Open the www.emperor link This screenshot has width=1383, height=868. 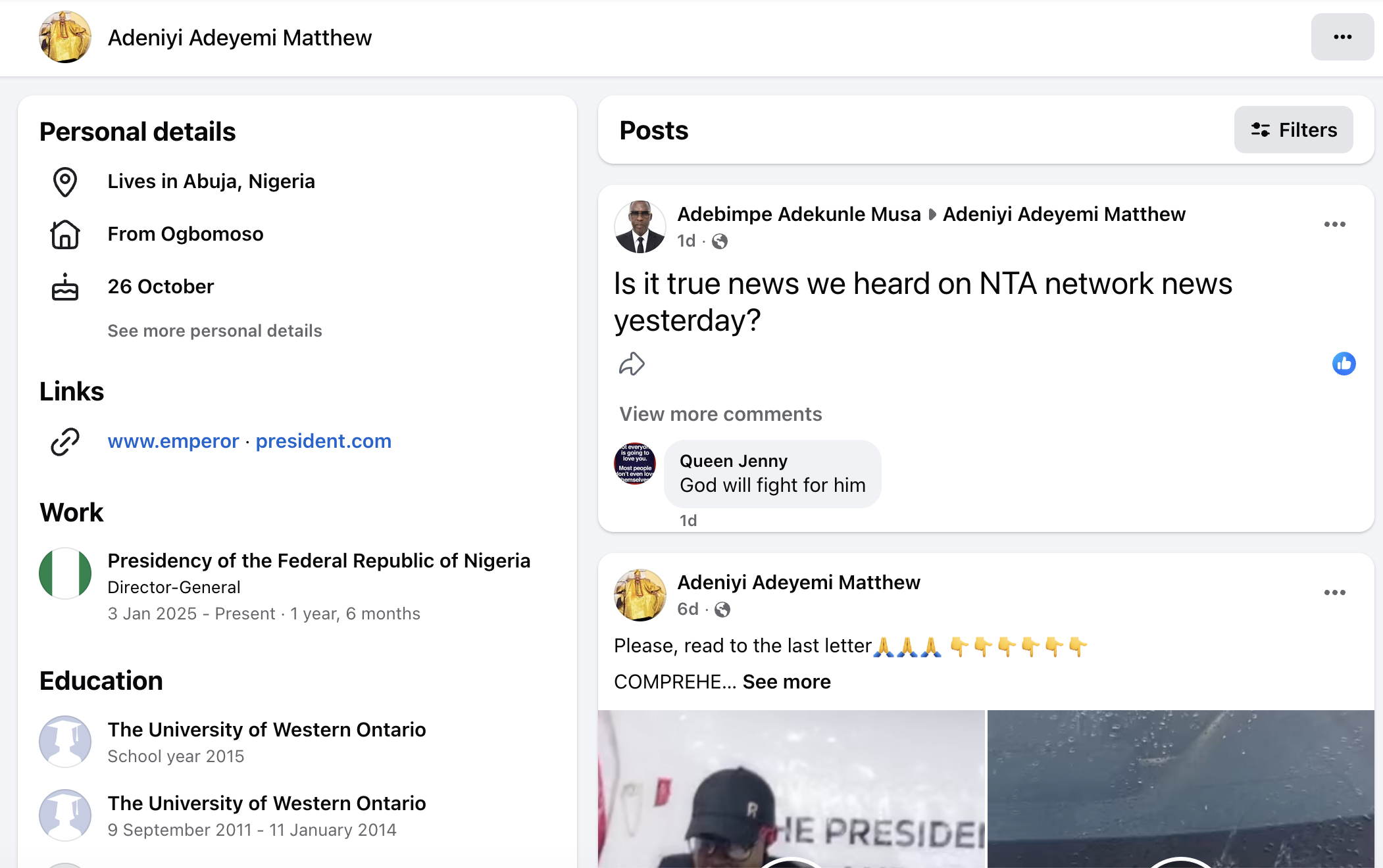tap(173, 441)
